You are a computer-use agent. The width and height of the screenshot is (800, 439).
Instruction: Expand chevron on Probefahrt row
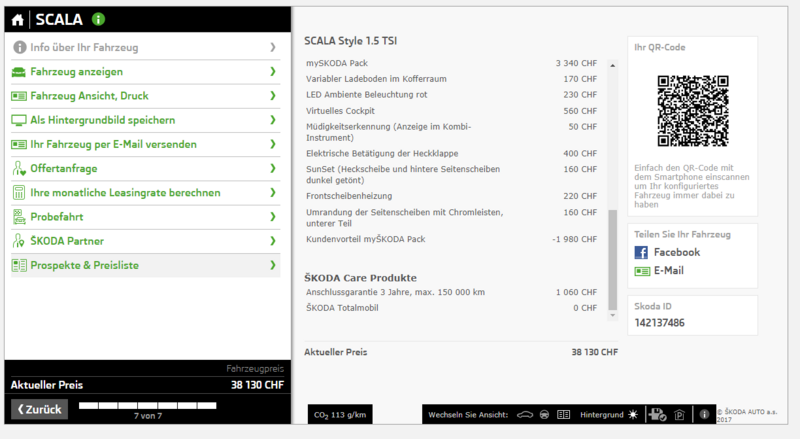tap(273, 216)
